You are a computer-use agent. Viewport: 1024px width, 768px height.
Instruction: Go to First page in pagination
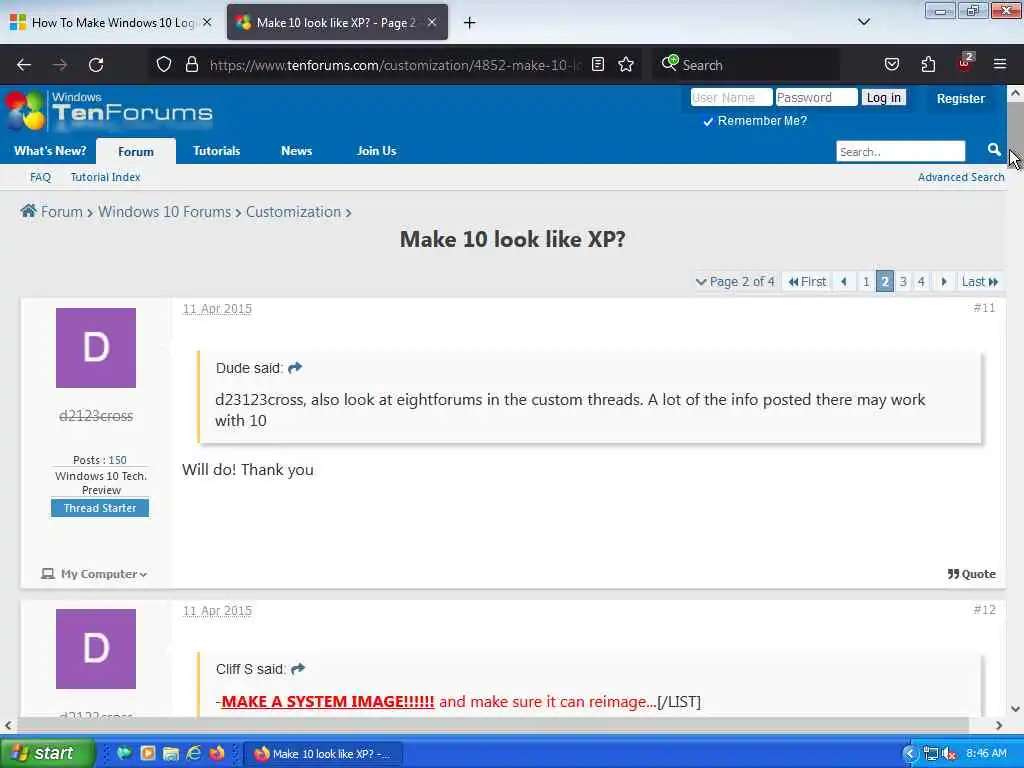tap(807, 281)
